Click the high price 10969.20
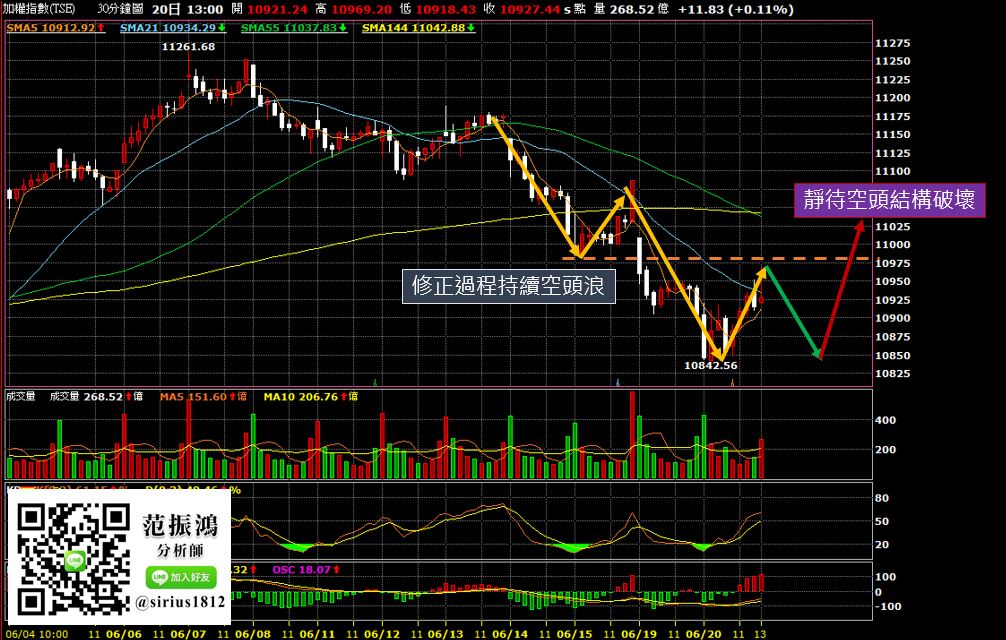 tap(361, 10)
